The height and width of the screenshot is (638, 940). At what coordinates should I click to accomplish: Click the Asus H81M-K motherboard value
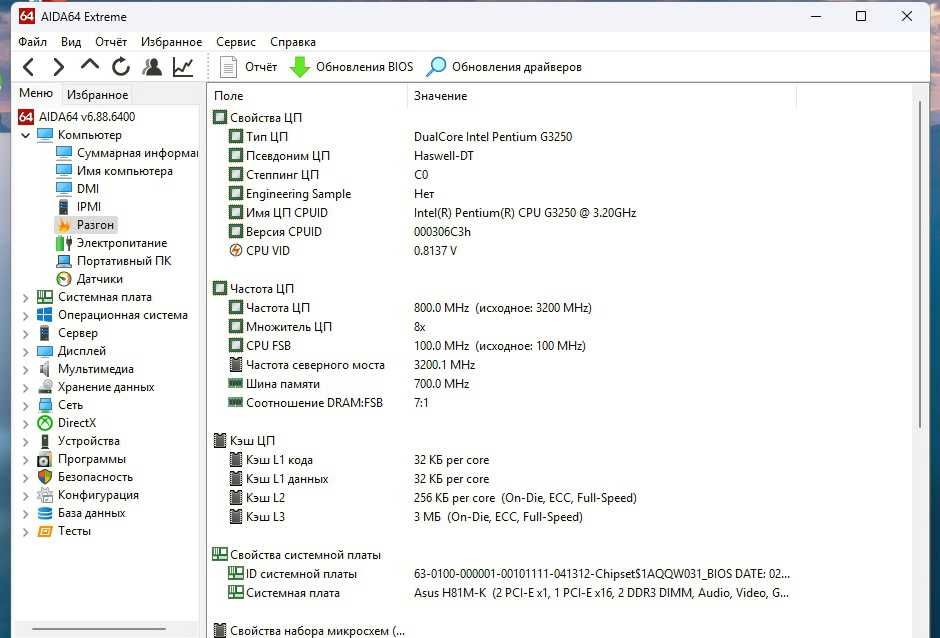601,593
